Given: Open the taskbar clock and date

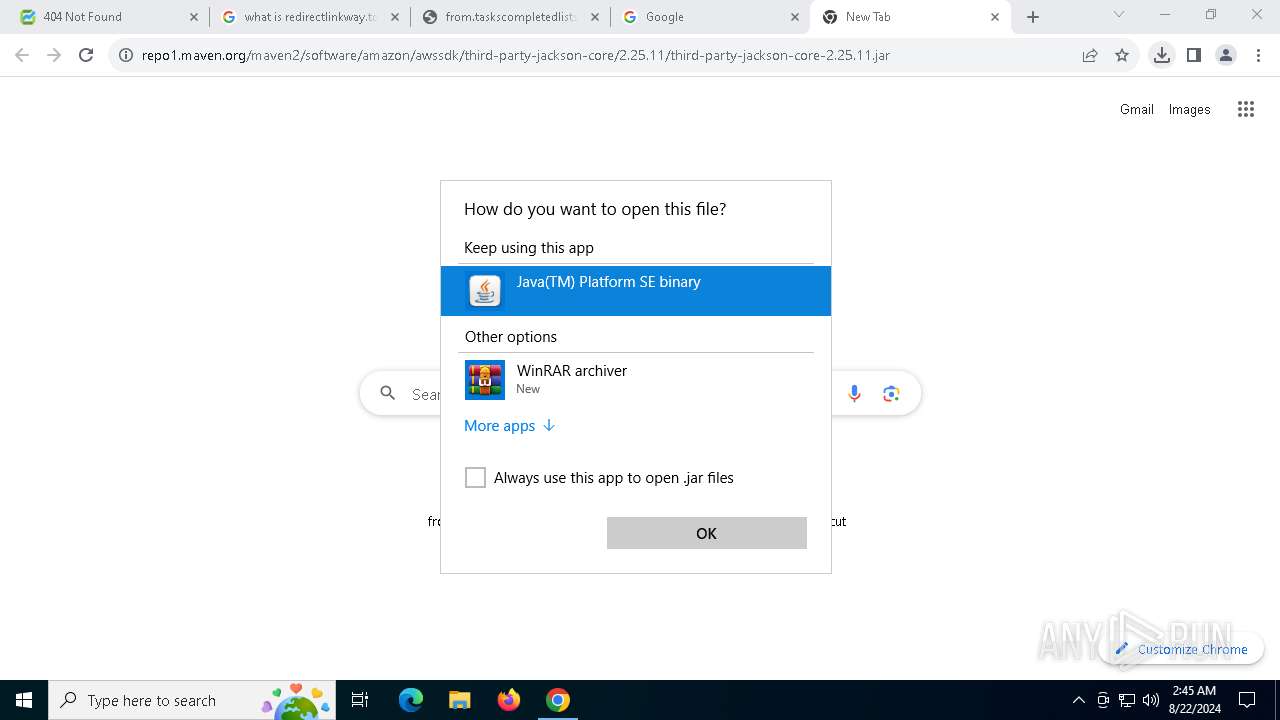Looking at the screenshot, I should 1195,700.
